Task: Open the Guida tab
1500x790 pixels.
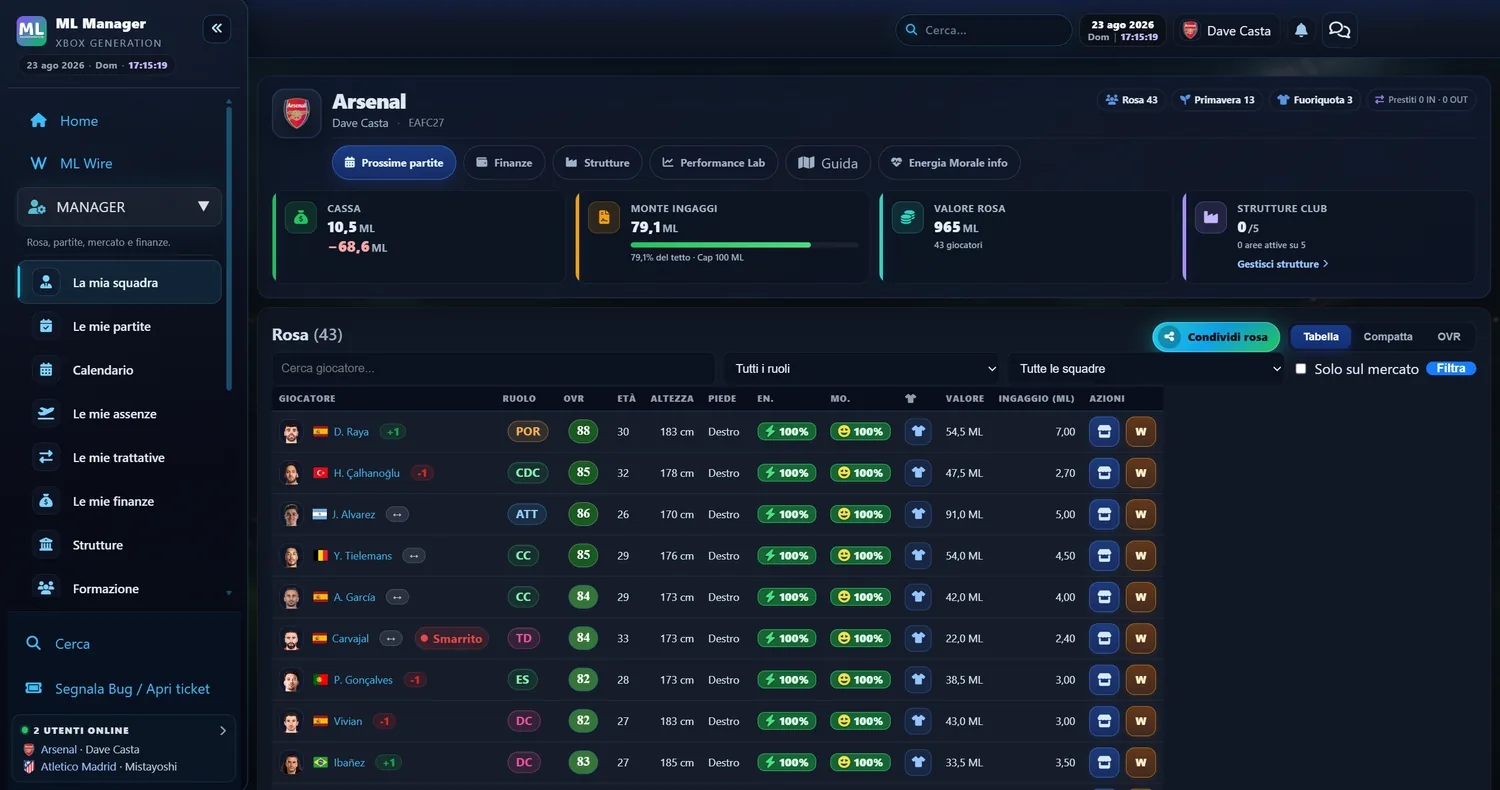Action: pyautogui.click(x=828, y=163)
